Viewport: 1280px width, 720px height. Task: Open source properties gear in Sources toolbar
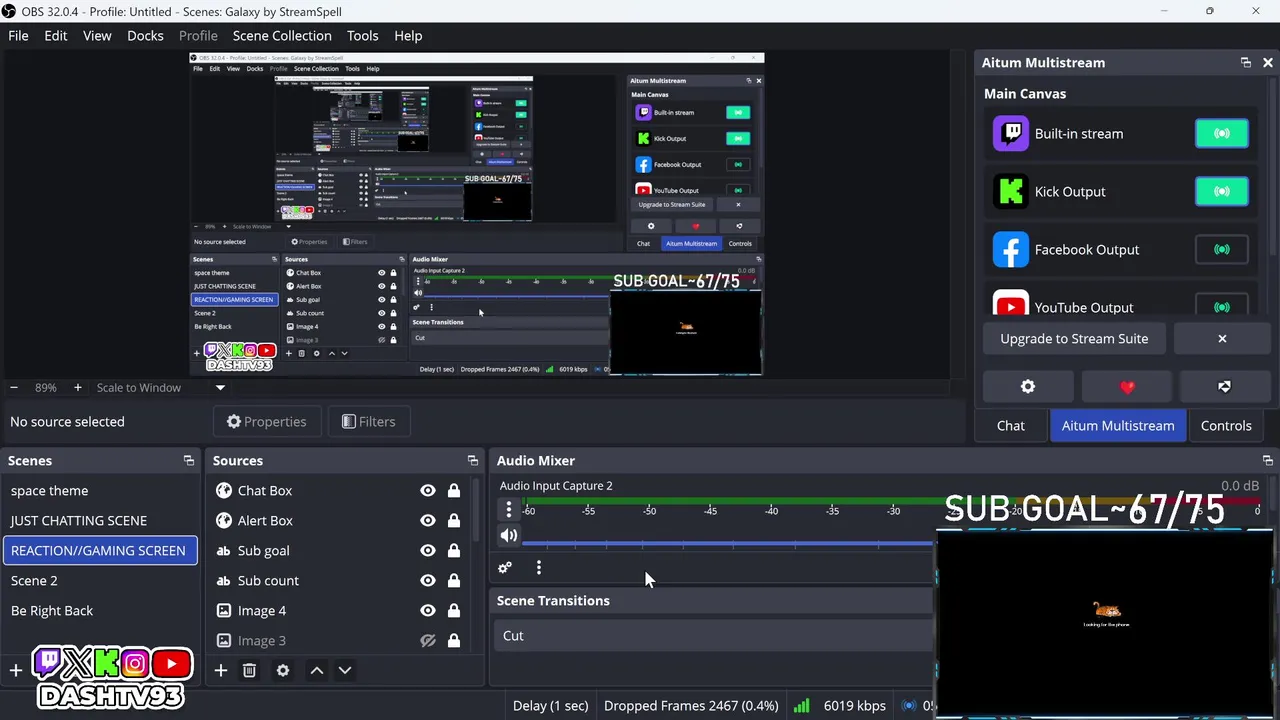[283, 670]
